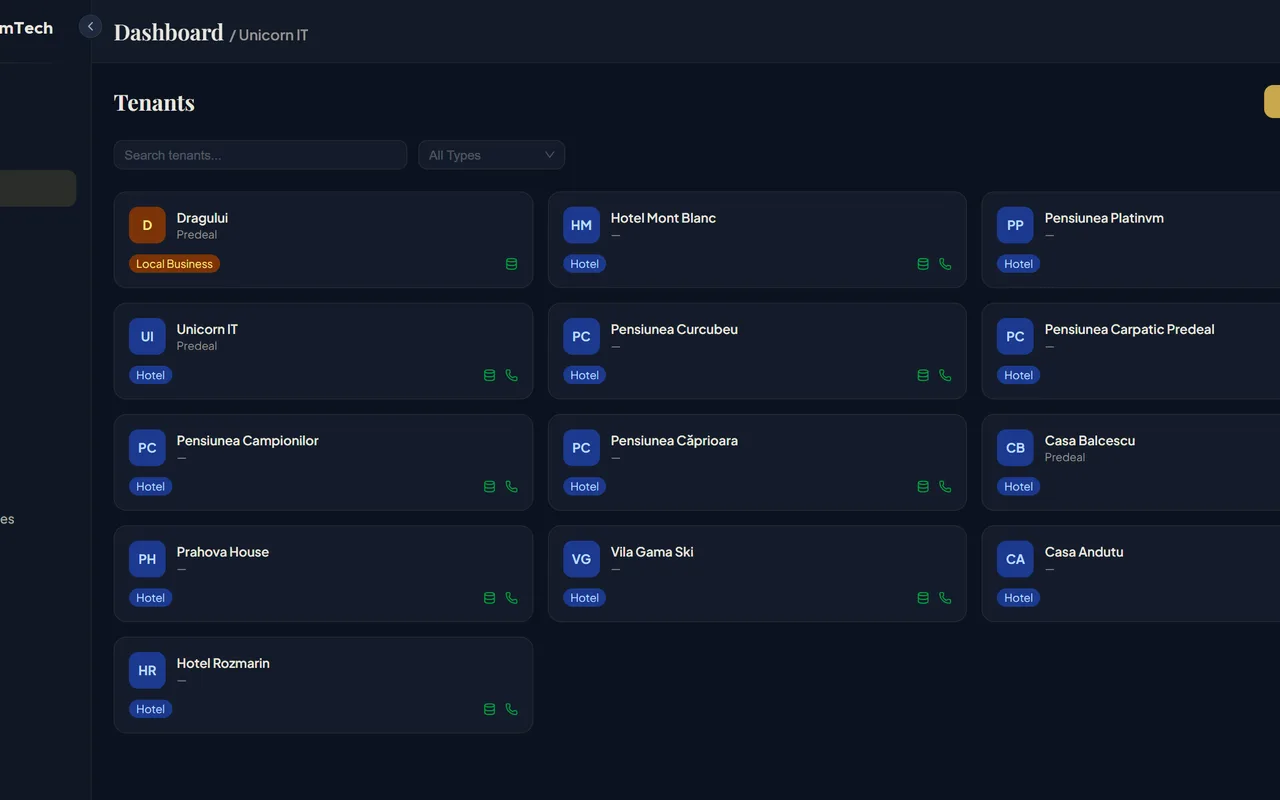The image size is (1280, 800).
Task: Open the Pensiunea Căprioara tenant name
Action: tap(674, 440)
